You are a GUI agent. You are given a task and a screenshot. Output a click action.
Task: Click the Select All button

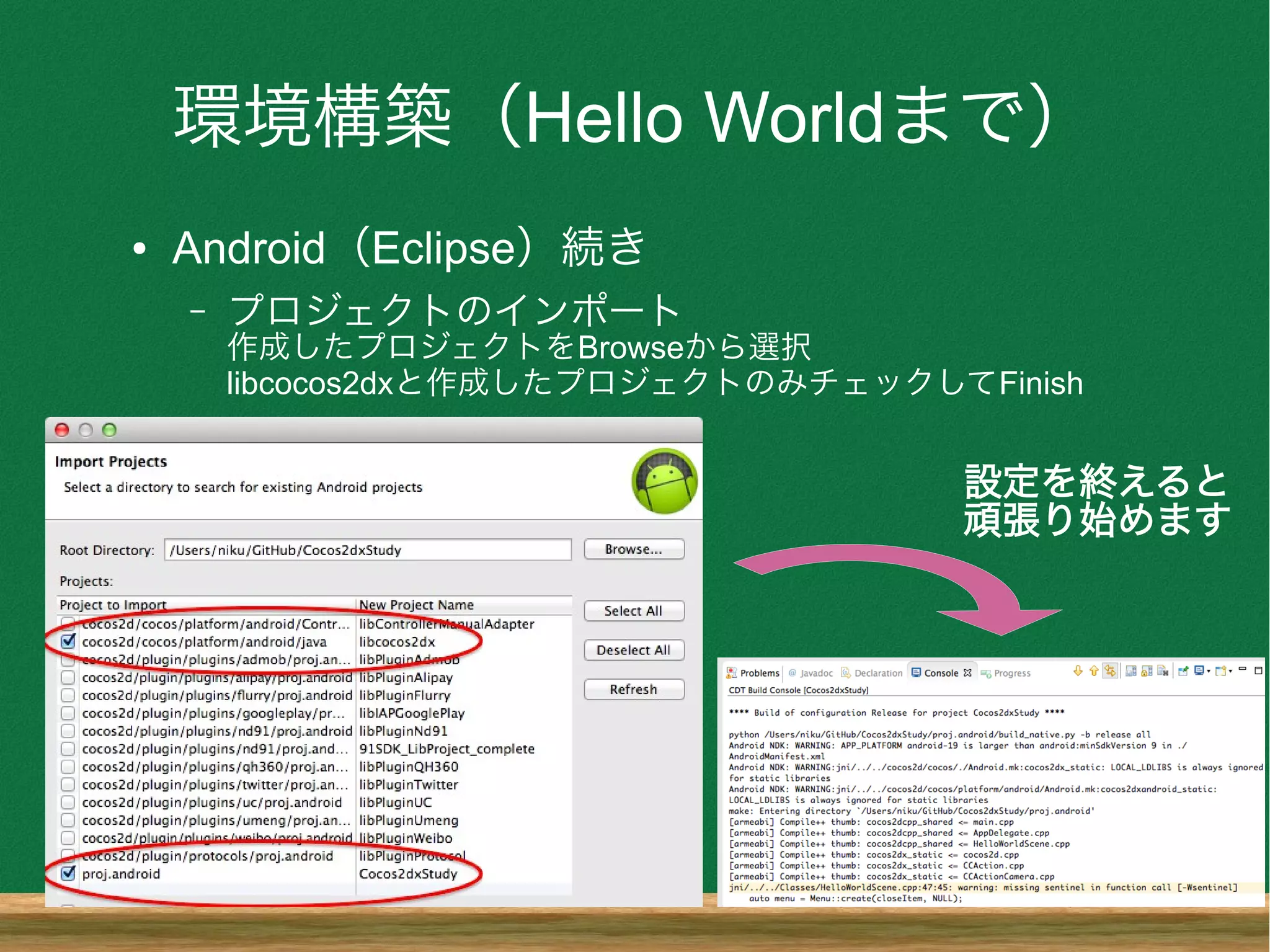coord(634,611)
